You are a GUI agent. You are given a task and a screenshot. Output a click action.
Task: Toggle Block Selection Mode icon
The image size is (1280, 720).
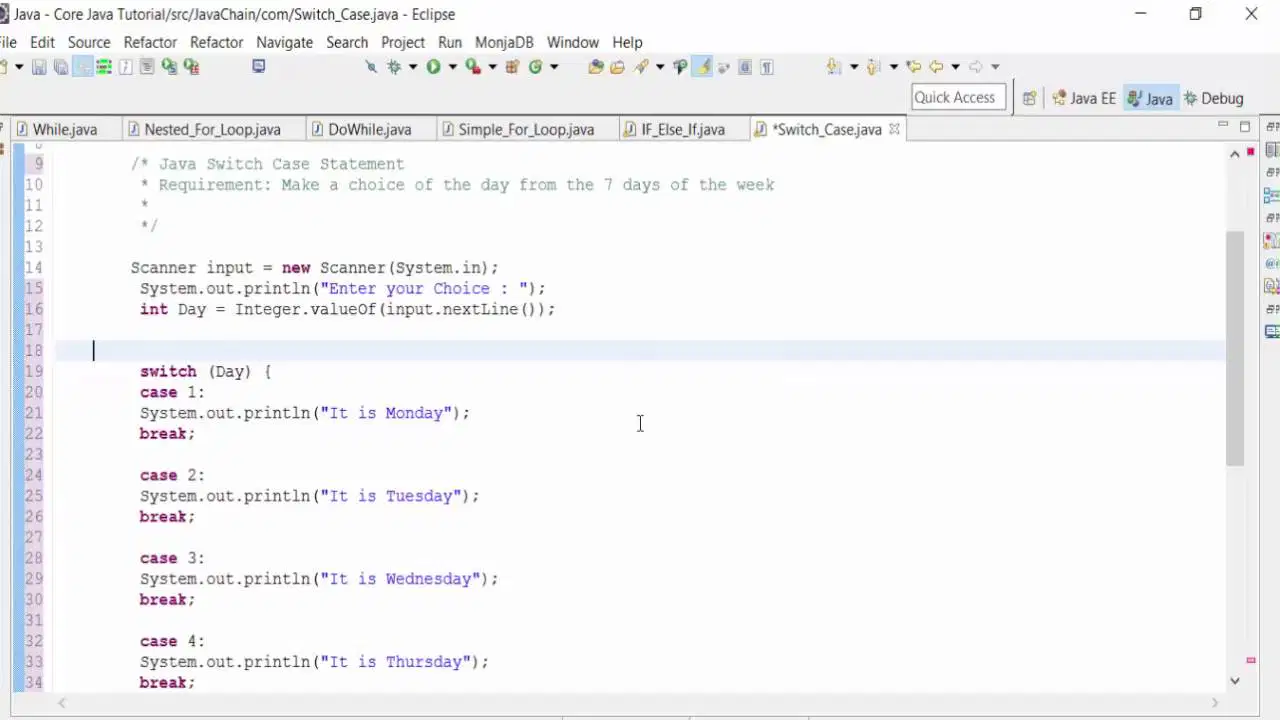(x=745, y=67)
